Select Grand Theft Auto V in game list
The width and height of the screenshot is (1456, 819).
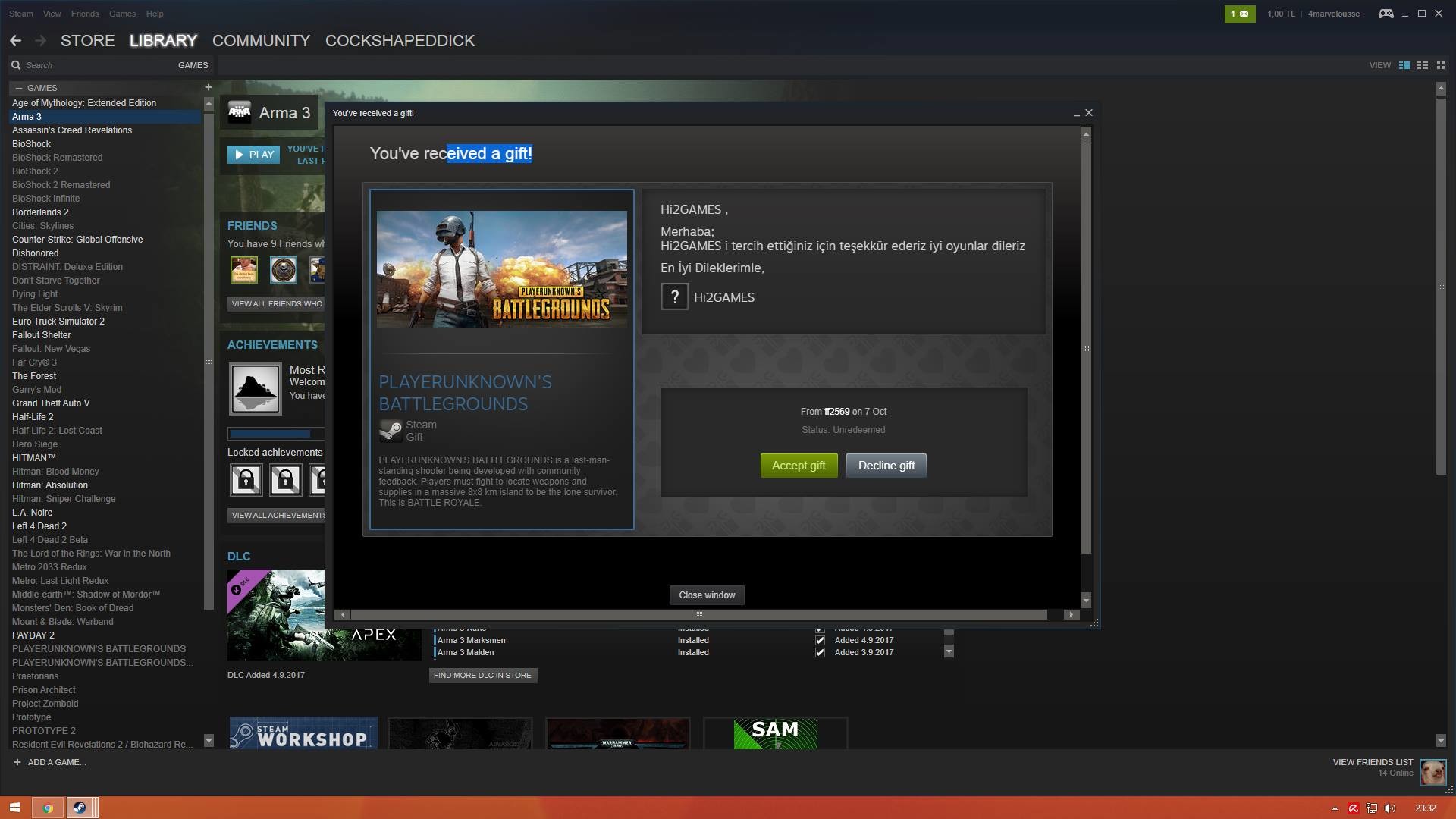pyautogui.click(x=51, y=403)
